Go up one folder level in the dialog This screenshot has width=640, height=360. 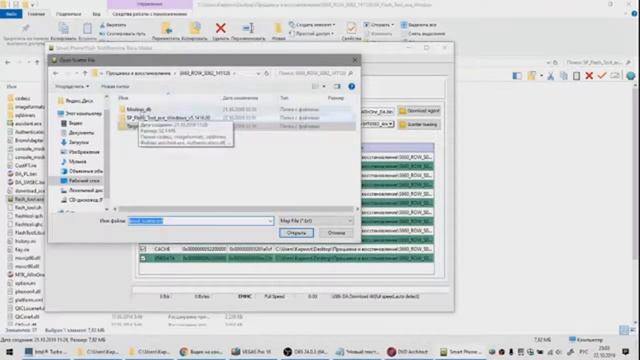85,73
